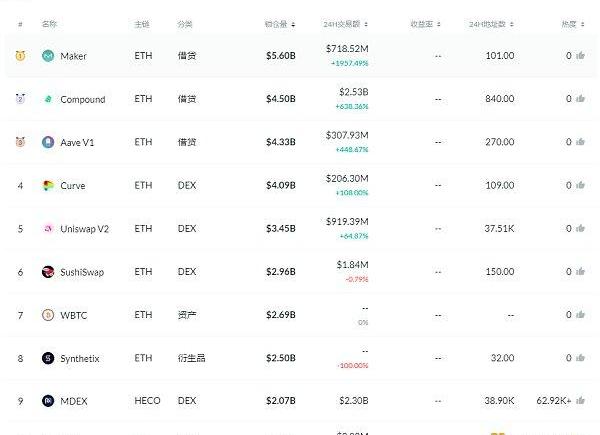The height and width of the screenshot is (435, 600).
Task: Click the MDEX logo icon
Action: [x=48, y=401]
